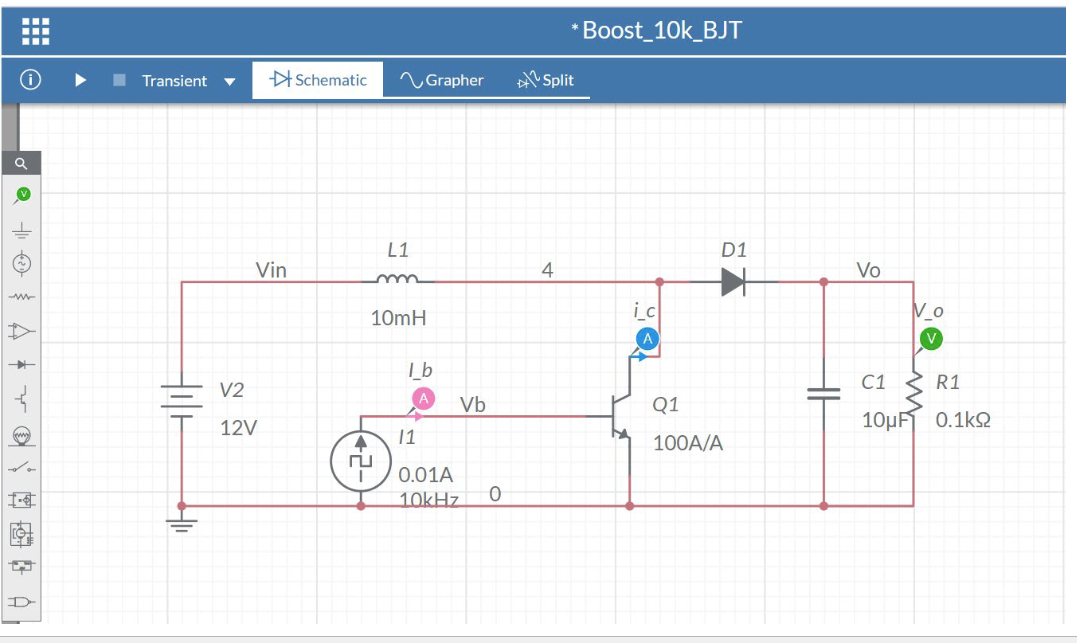Viewport: 1077px width, 643px height.
Task: Click the Vo net label
Action: coord(868,270)
